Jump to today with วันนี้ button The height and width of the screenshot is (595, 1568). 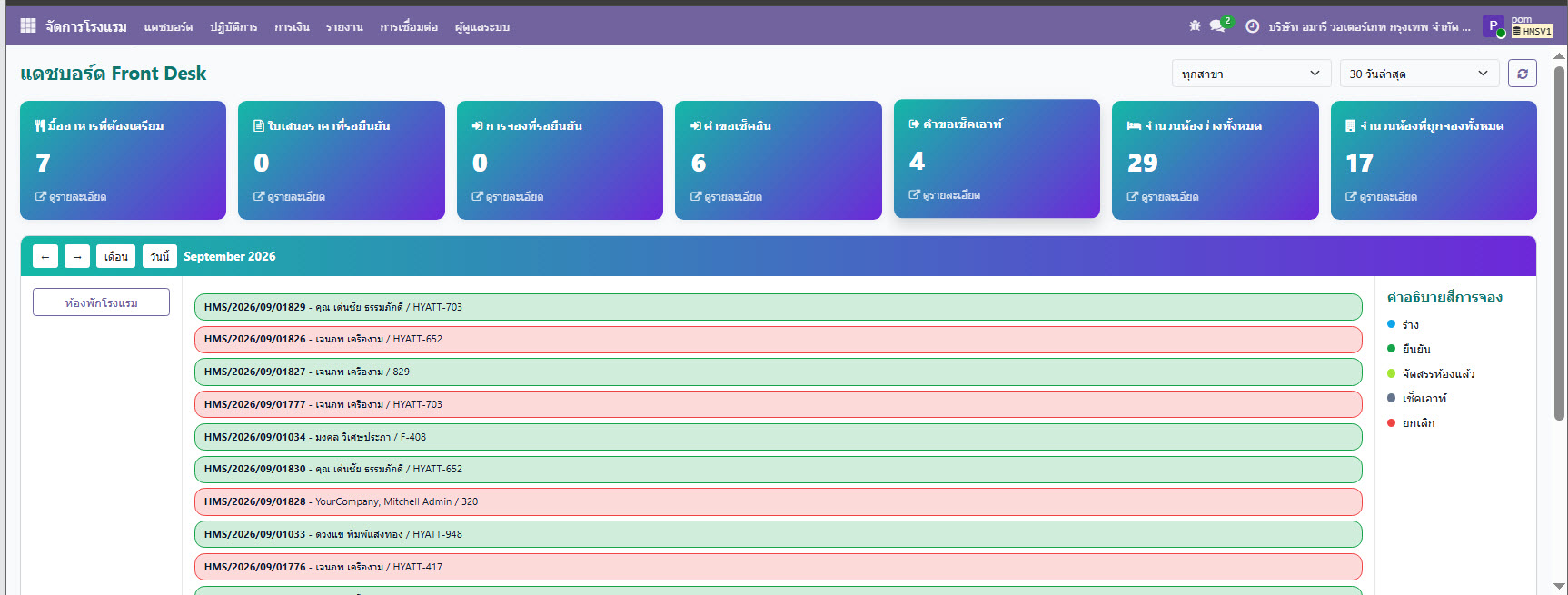tap(160, 257)
